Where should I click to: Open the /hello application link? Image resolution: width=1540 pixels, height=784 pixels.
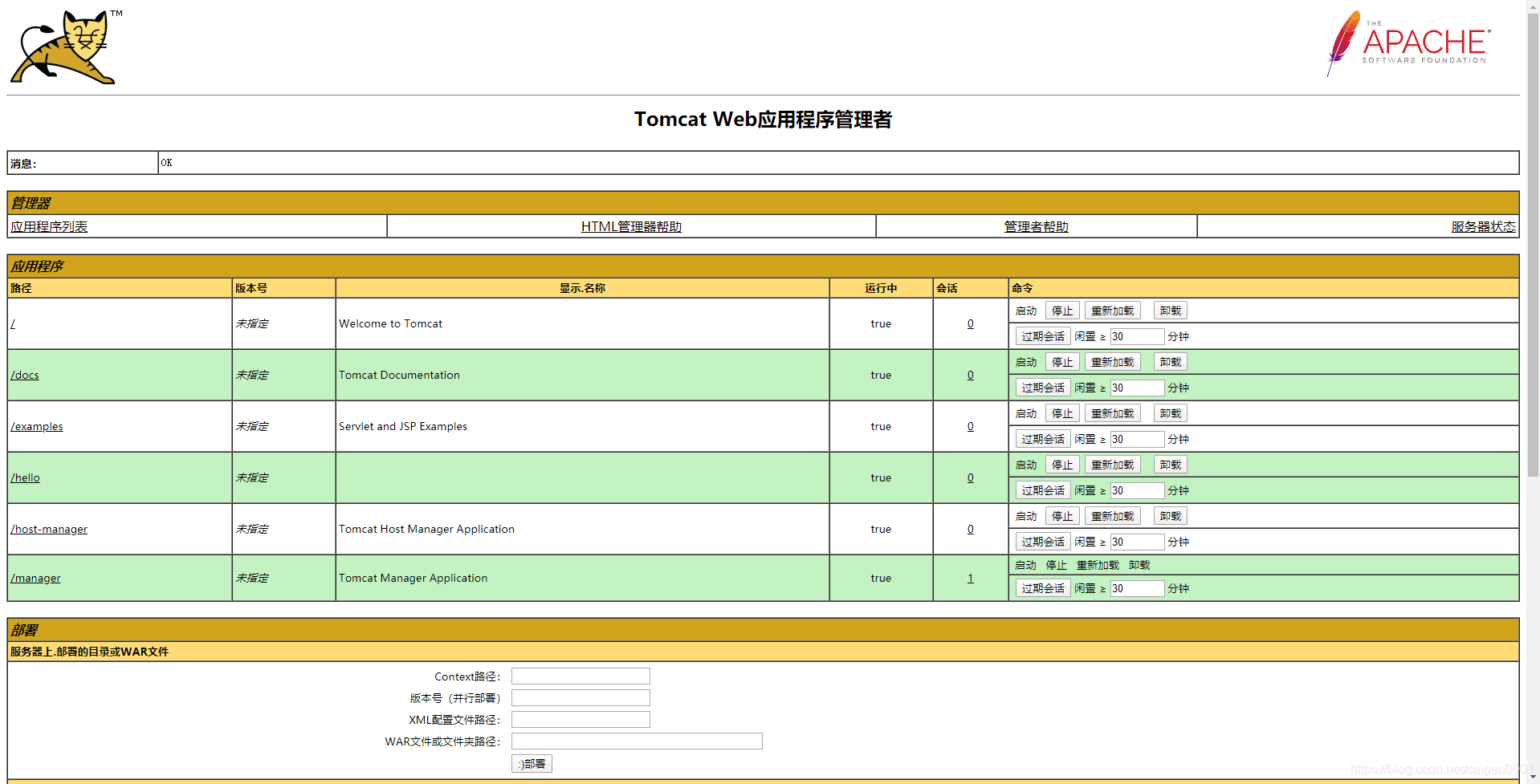[25, 477]
